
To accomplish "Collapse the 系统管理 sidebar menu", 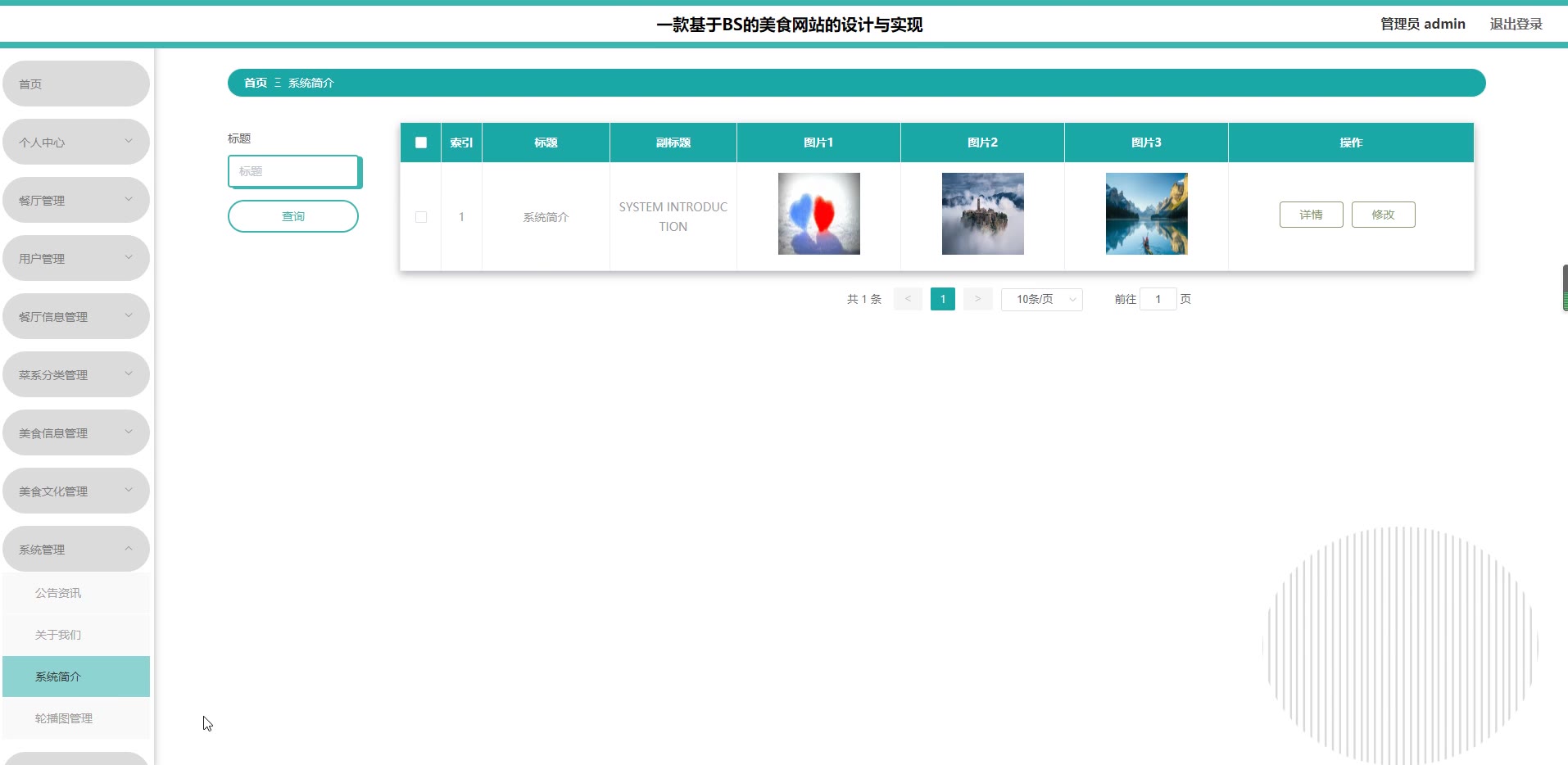I will point(75,549).
